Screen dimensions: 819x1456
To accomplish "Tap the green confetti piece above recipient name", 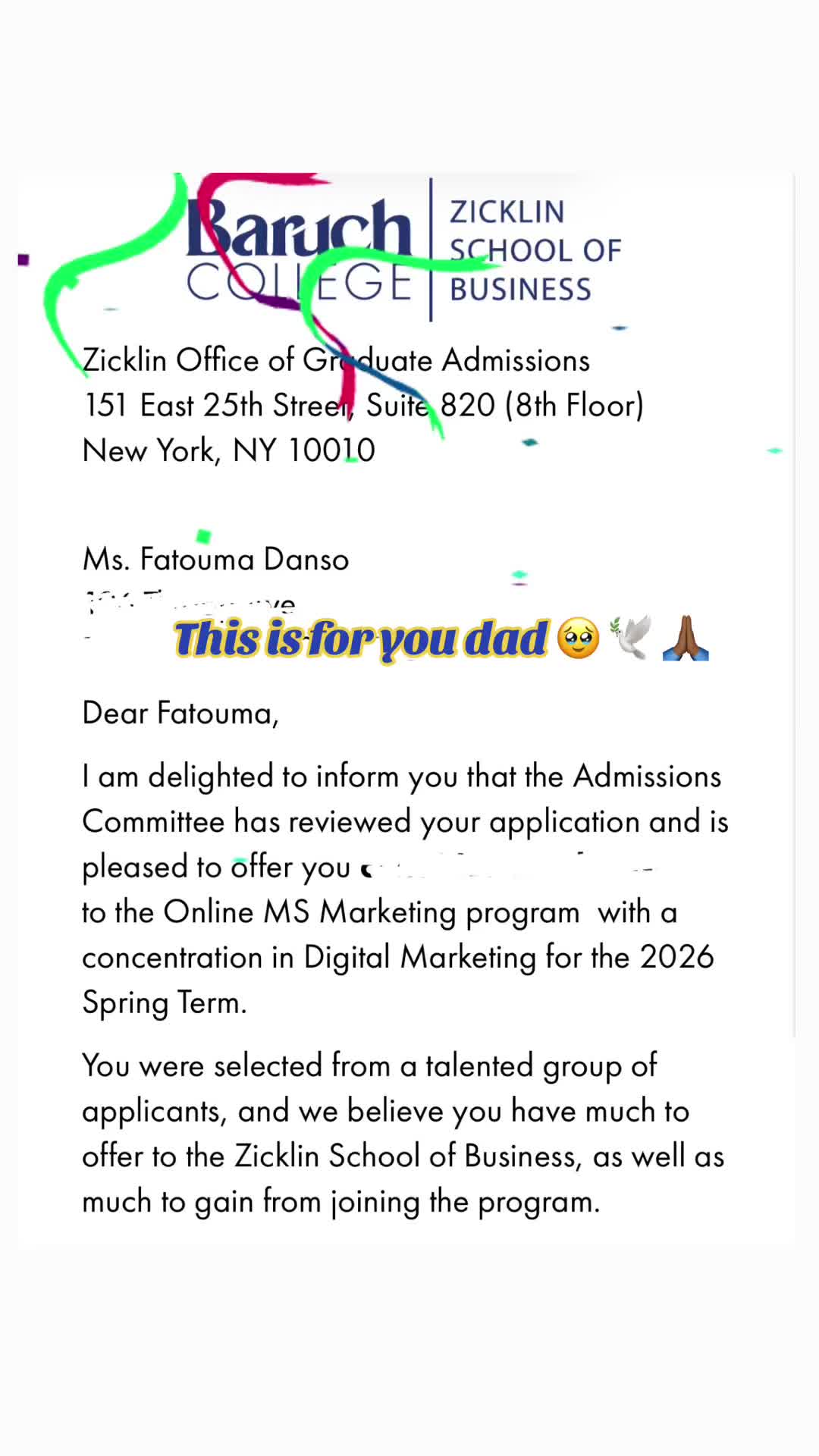I will 203,536.
